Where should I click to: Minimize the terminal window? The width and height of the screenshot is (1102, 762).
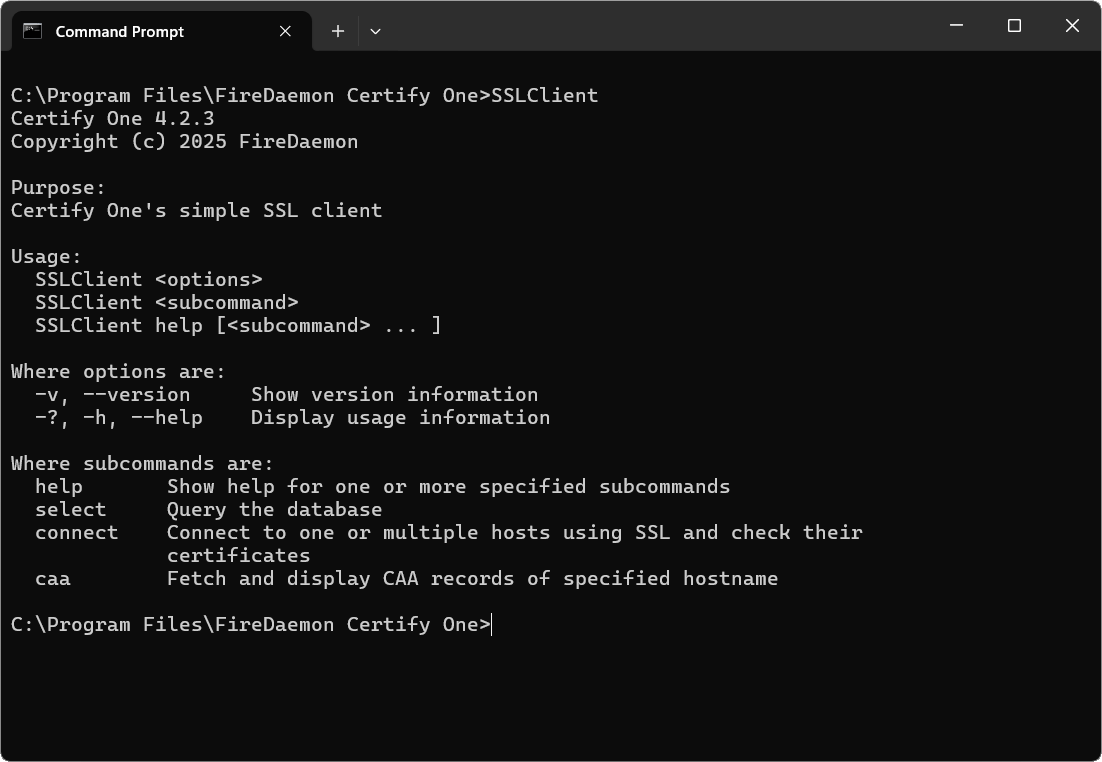(957, 25)
